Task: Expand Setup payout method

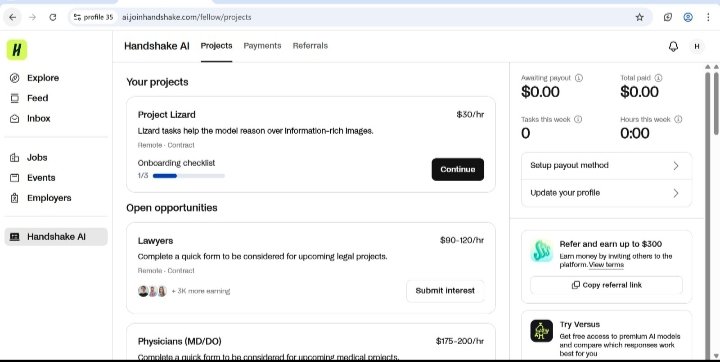Action: click(x=606, y=166)
